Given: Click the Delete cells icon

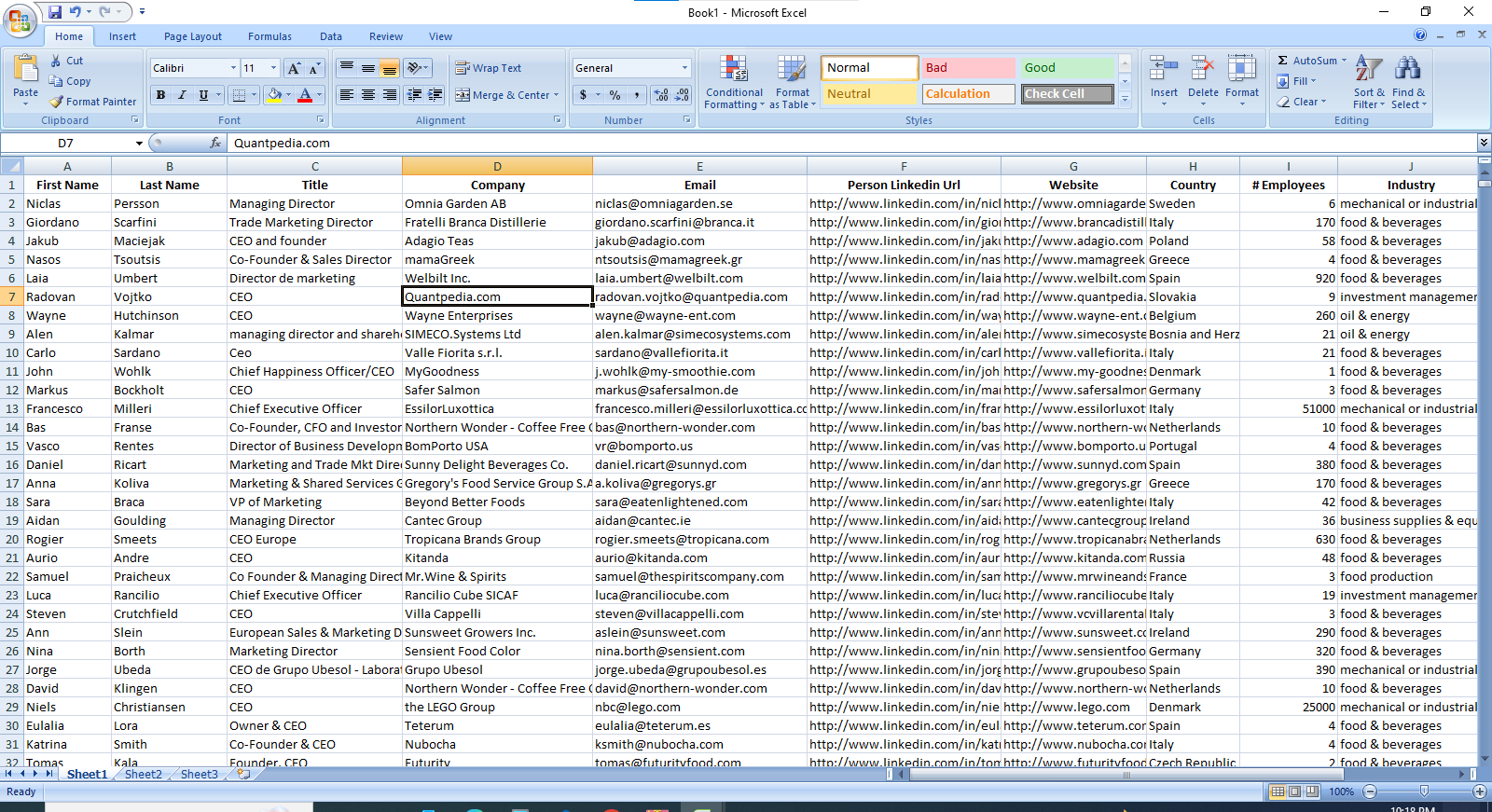Looking at the screenshot, I should [x=1203, y=69].
